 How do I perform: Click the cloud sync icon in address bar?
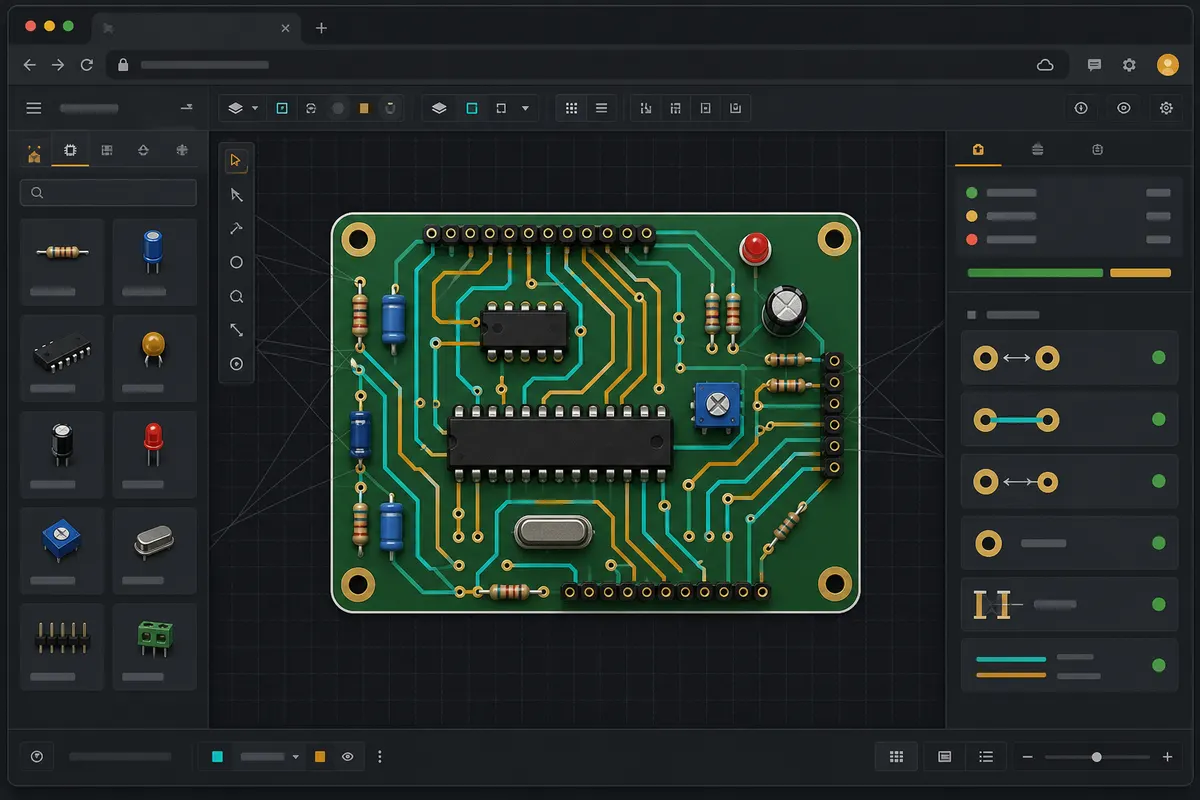point(1045,65)
